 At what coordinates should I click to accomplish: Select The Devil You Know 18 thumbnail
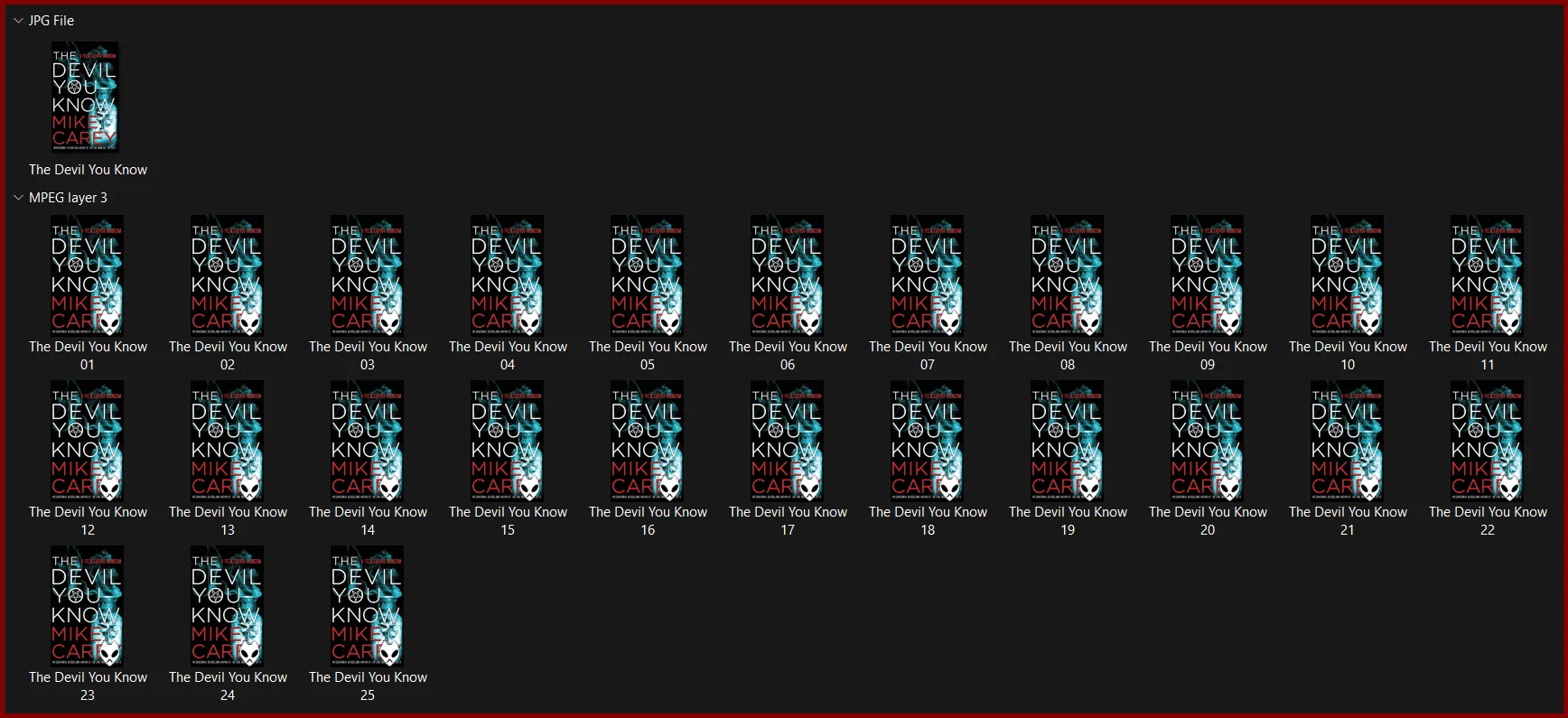click(927, 441)
